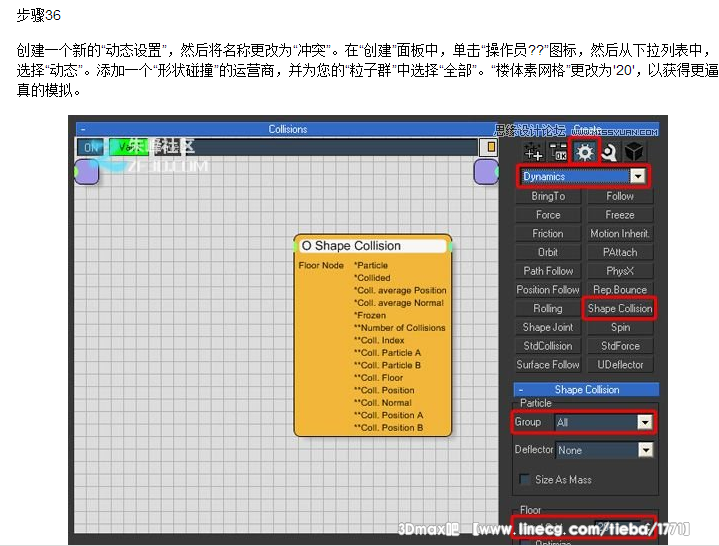This screenshot has width=719, height=546.
Task: Click the Force operator button
Action: [x=548, y=215]
